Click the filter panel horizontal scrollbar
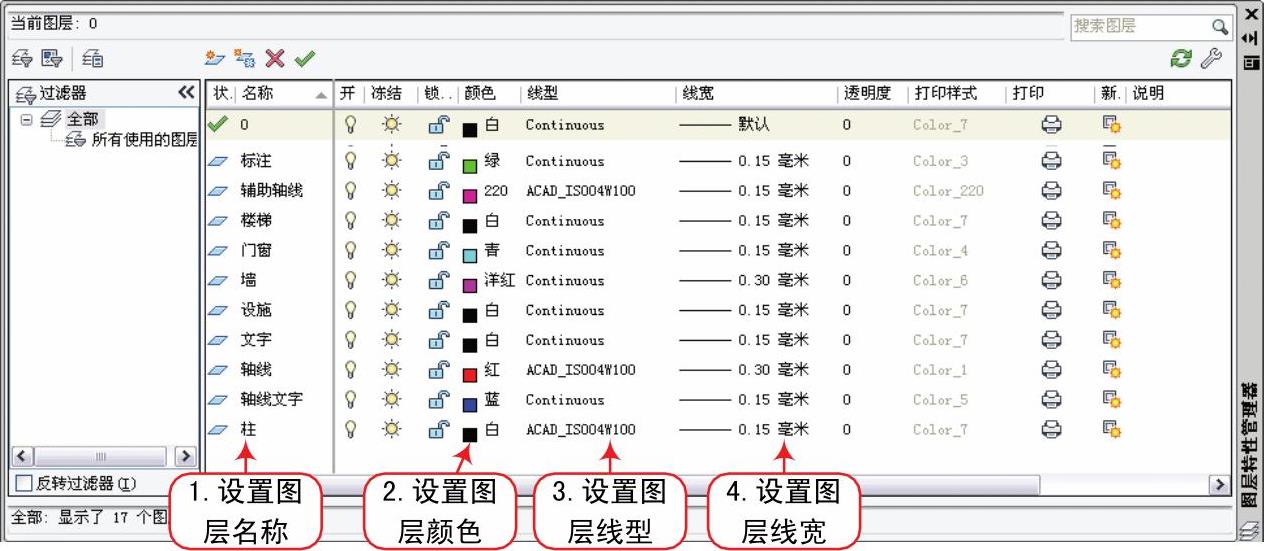Viewport: 1264px width, 551px height. tap(102, 456)
